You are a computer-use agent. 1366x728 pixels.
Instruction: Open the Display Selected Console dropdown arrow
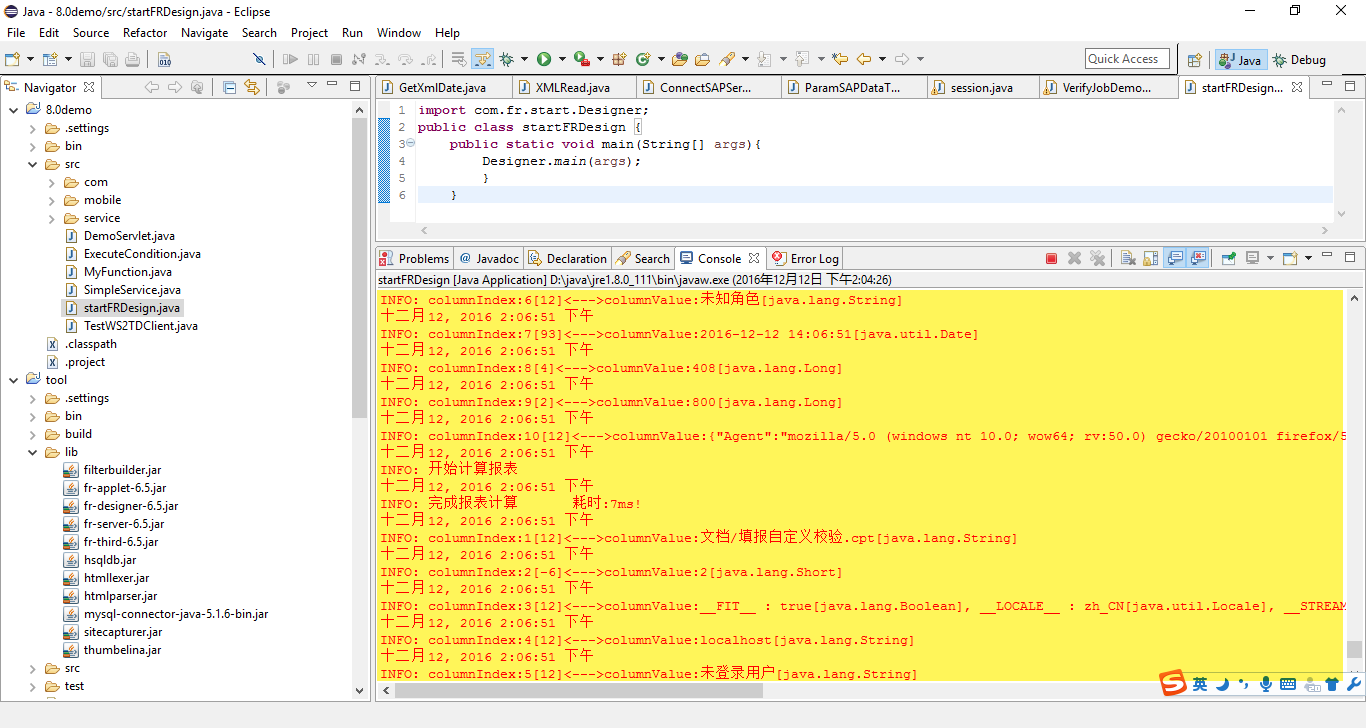pos(1270,258)
